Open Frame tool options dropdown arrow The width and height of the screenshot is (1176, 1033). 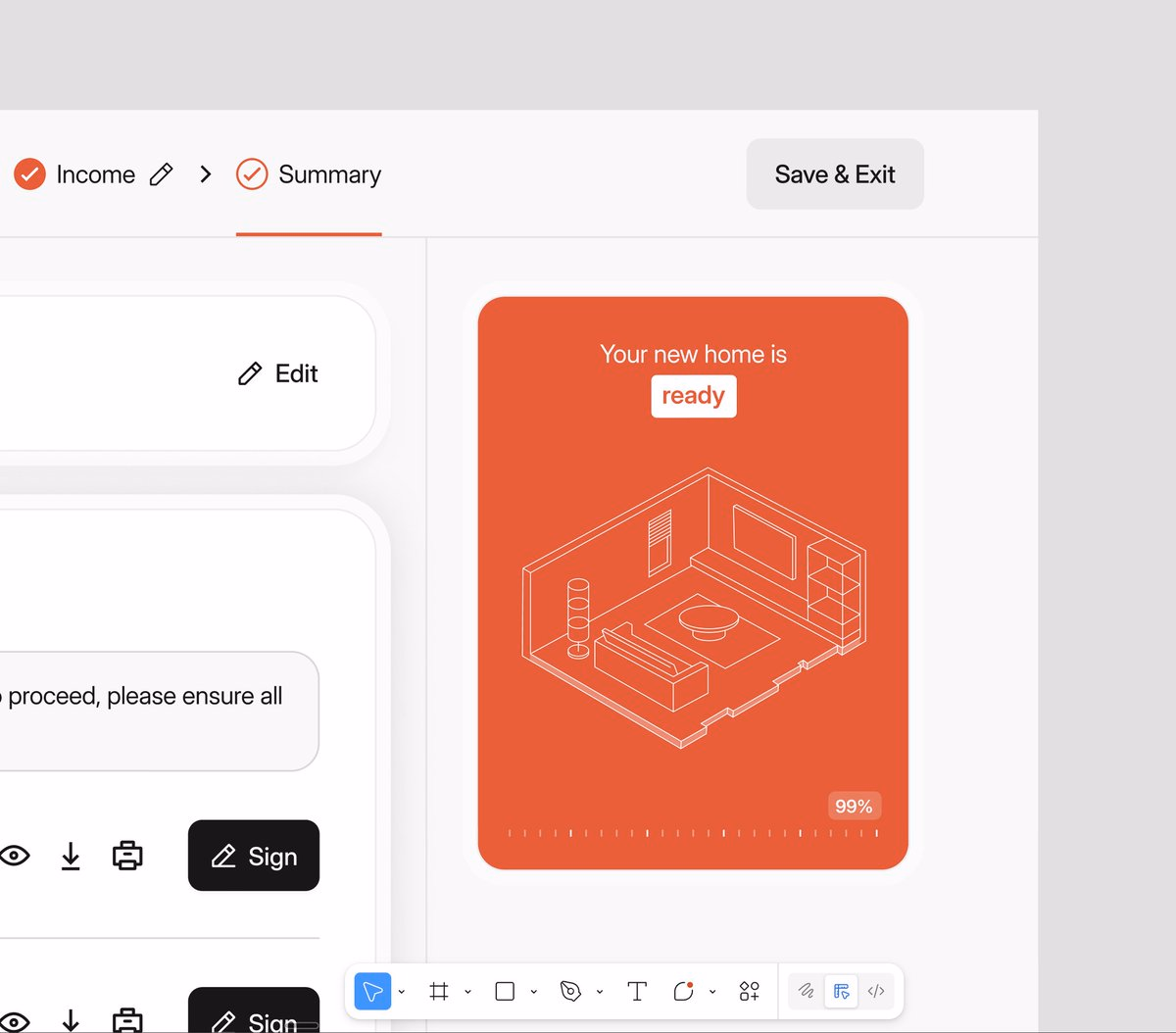pos(467,992)
